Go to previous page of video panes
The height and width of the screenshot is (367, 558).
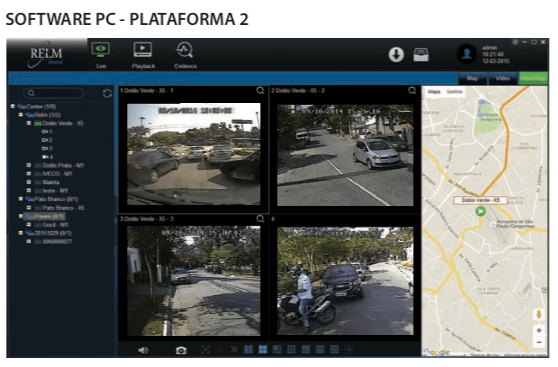[x=221, y=350]
